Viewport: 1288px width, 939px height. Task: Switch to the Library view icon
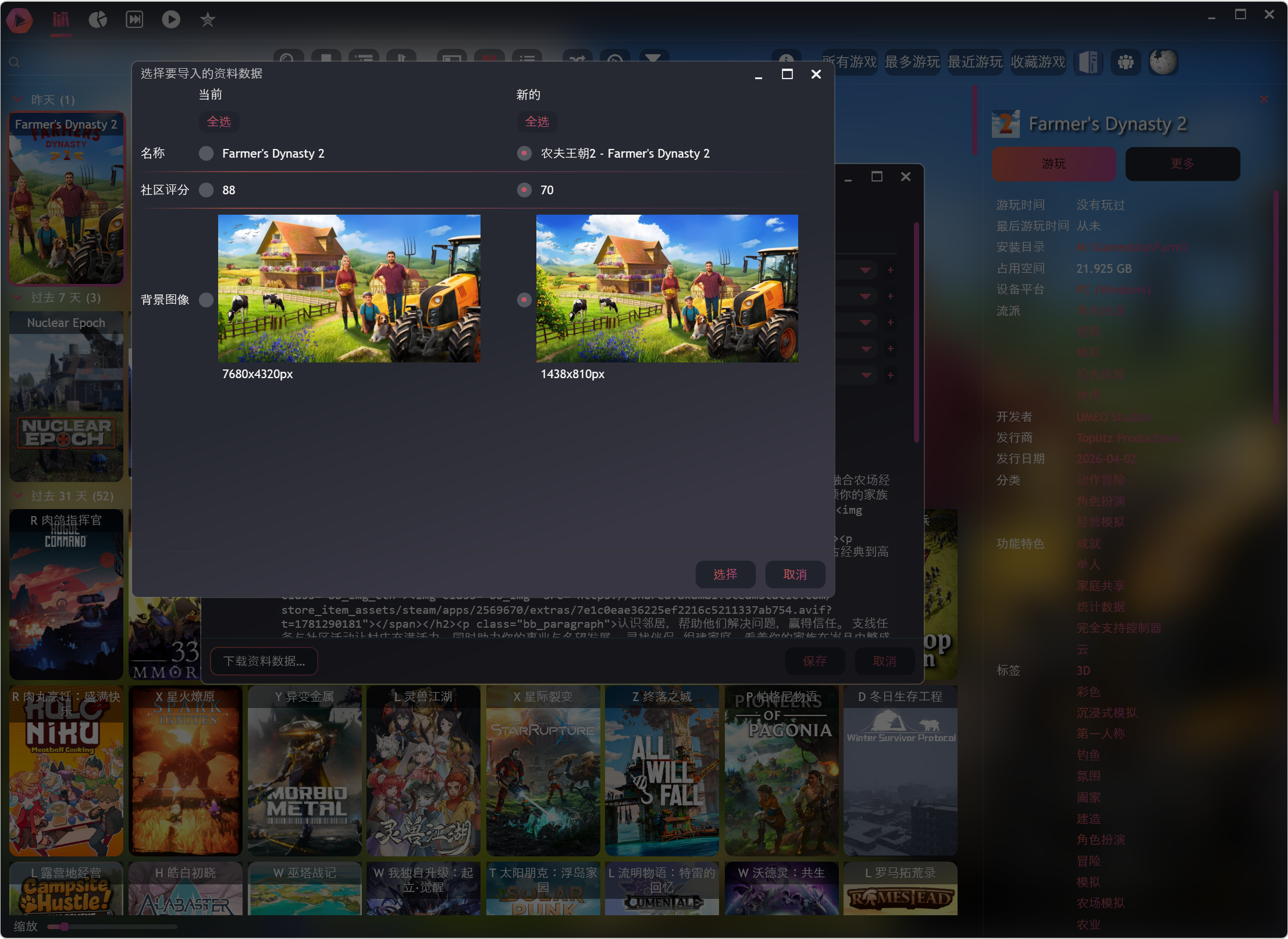pyautogui.click(x=61, y=20)
